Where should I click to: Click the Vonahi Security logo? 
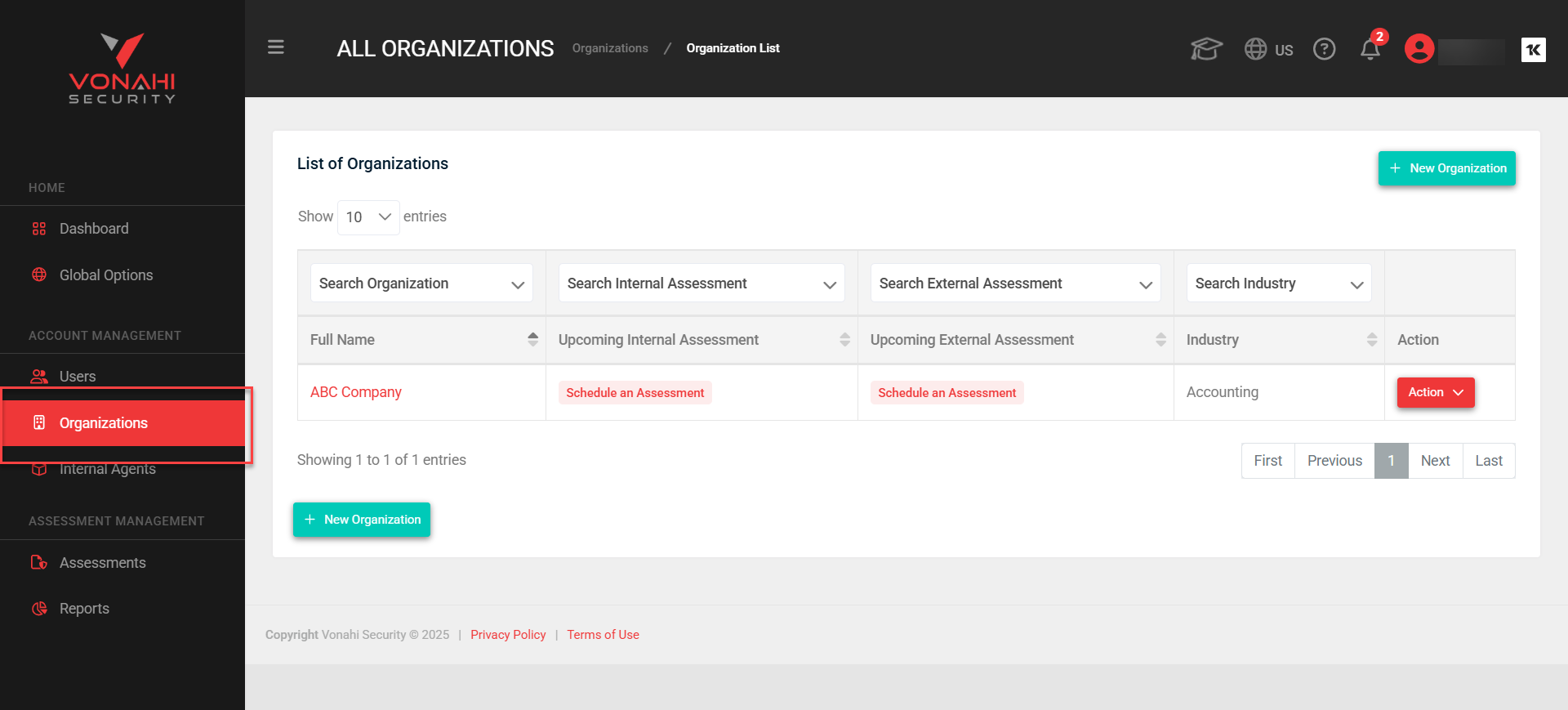pos(122,69)
